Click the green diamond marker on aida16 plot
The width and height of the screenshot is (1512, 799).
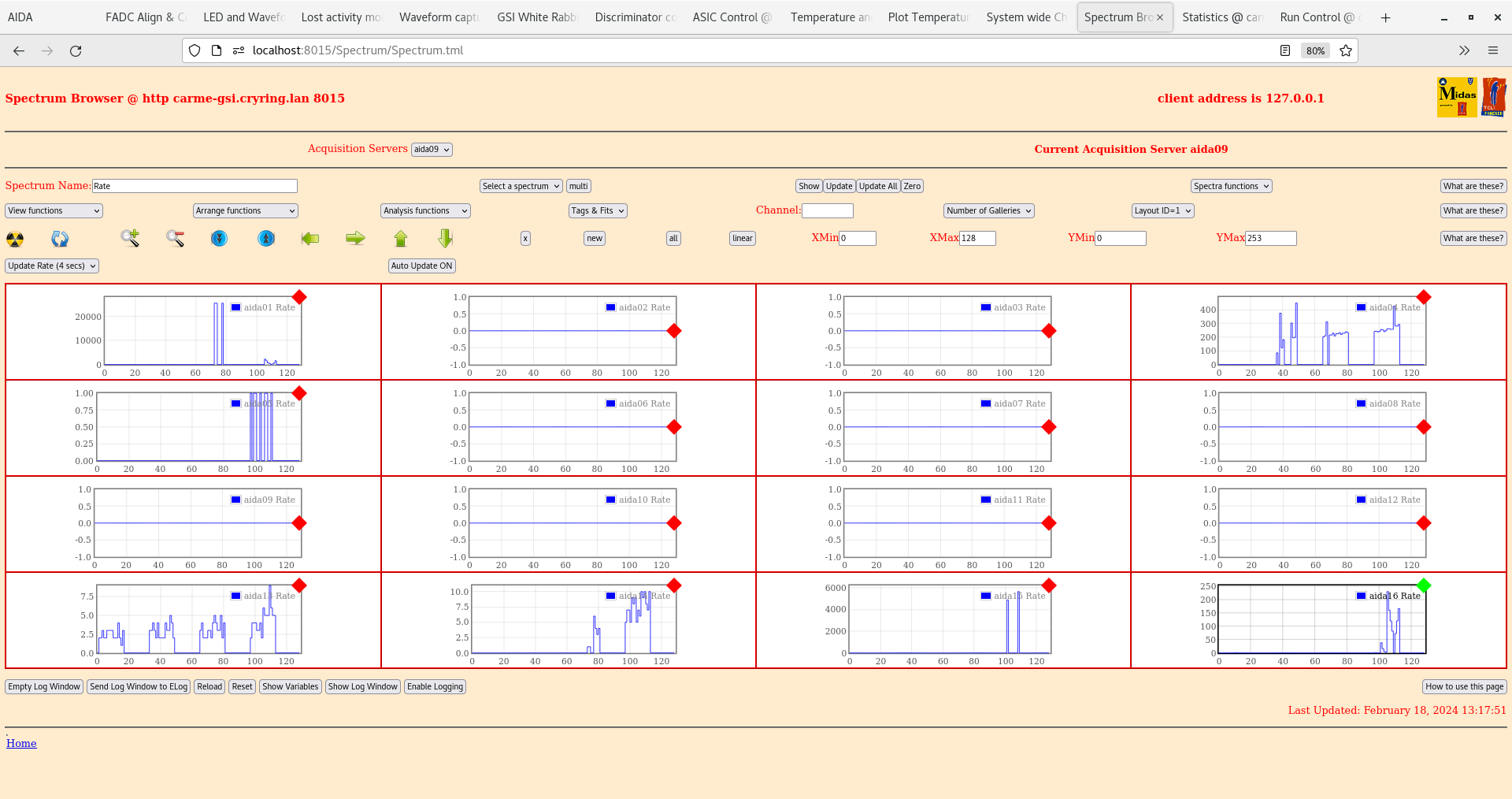1423,585
